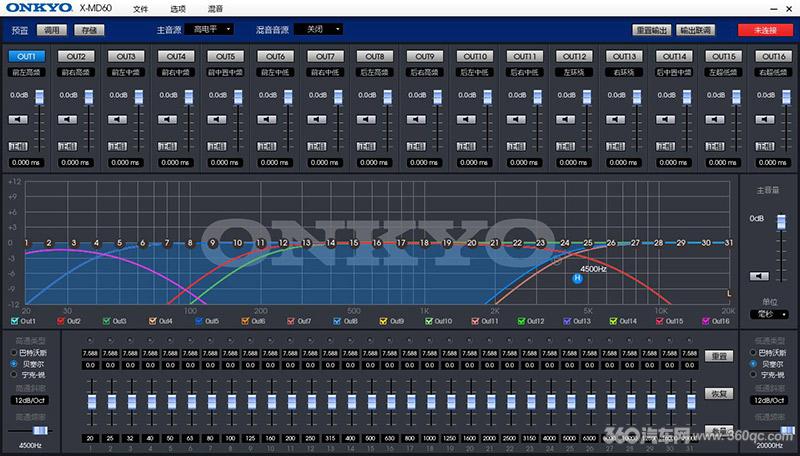This screenshot has width=800, height=456.
Task: Toggle the Out1 curve checkbox
Action: point(14,321)
